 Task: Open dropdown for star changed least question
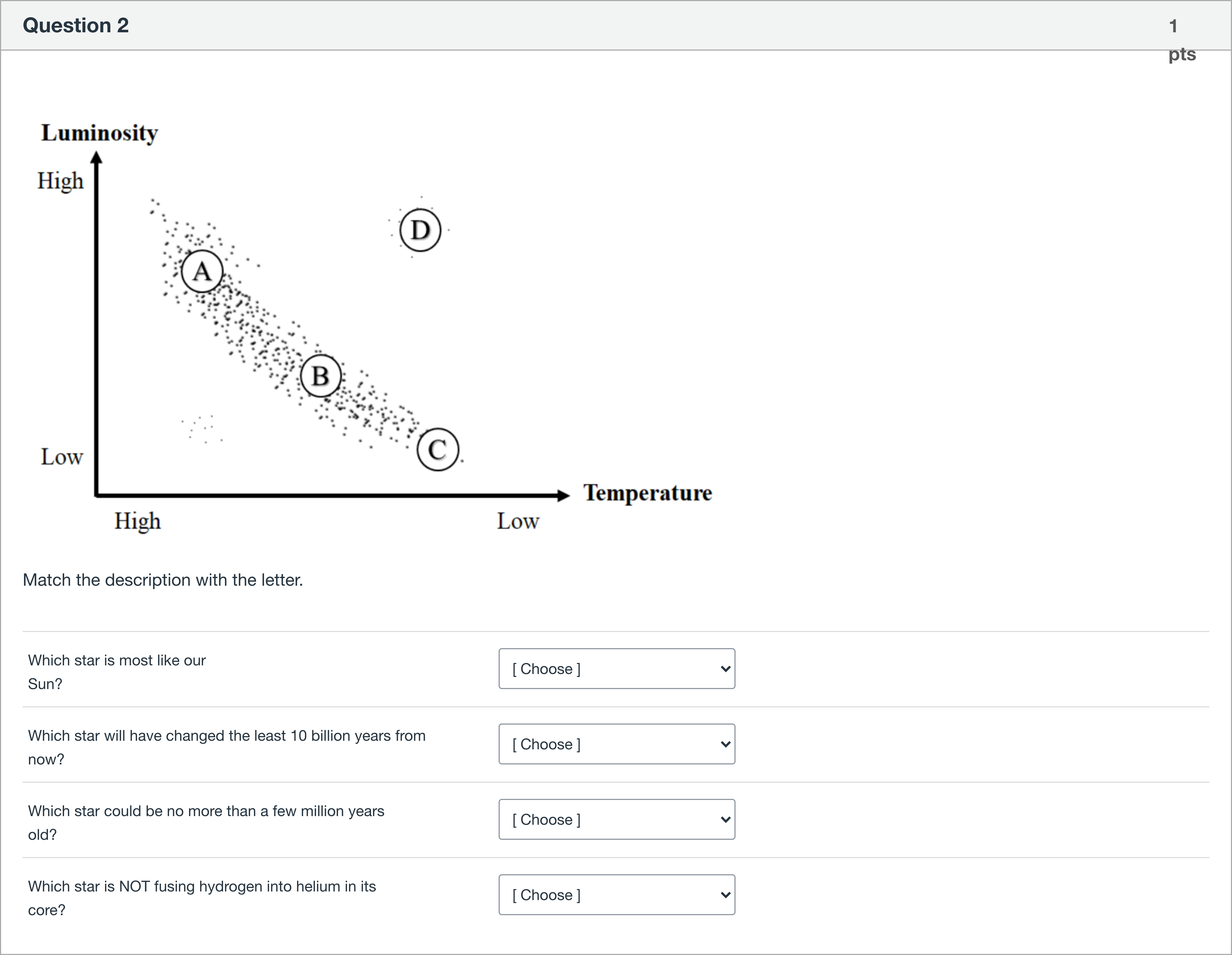click(x=616, y=744)
